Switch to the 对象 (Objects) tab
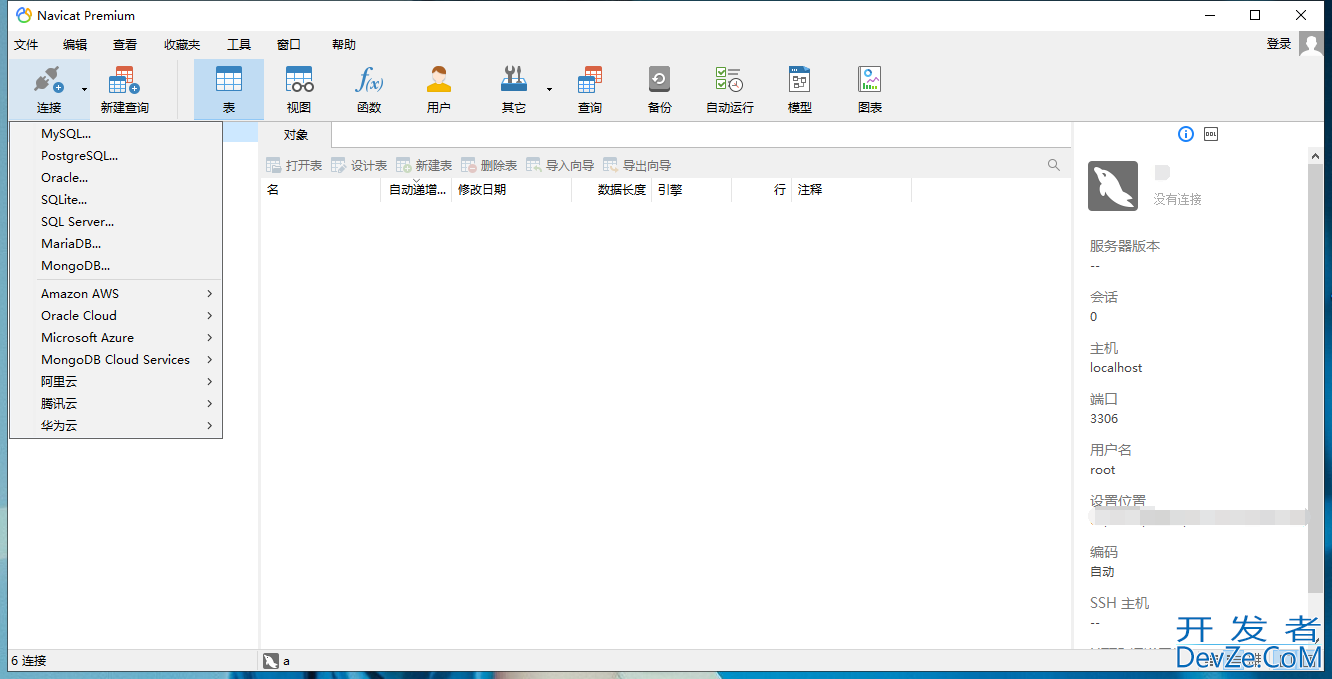The image size is (1332, 679). click(x=295, y=135)
